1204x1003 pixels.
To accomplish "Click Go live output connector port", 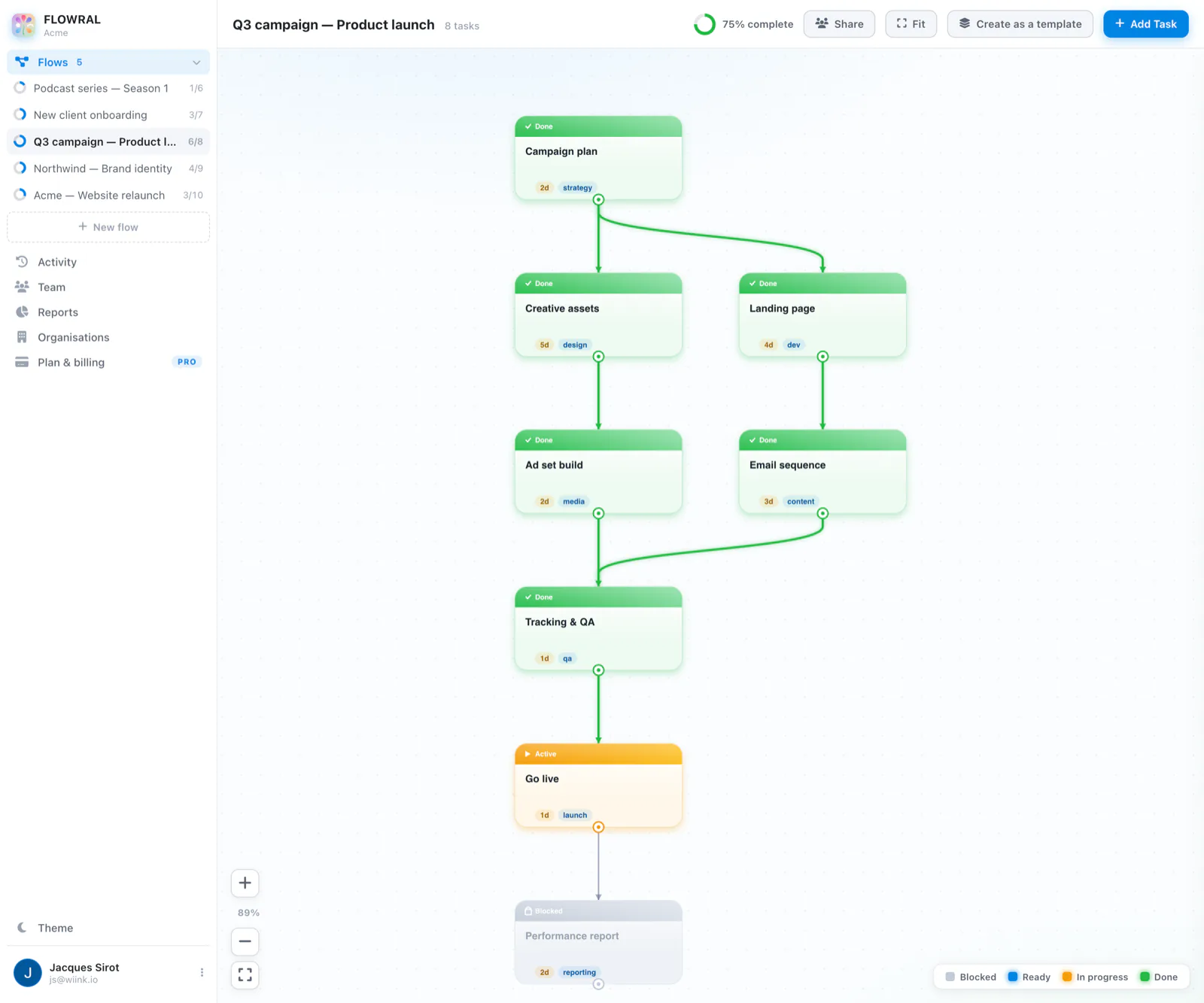I will 598,827.
